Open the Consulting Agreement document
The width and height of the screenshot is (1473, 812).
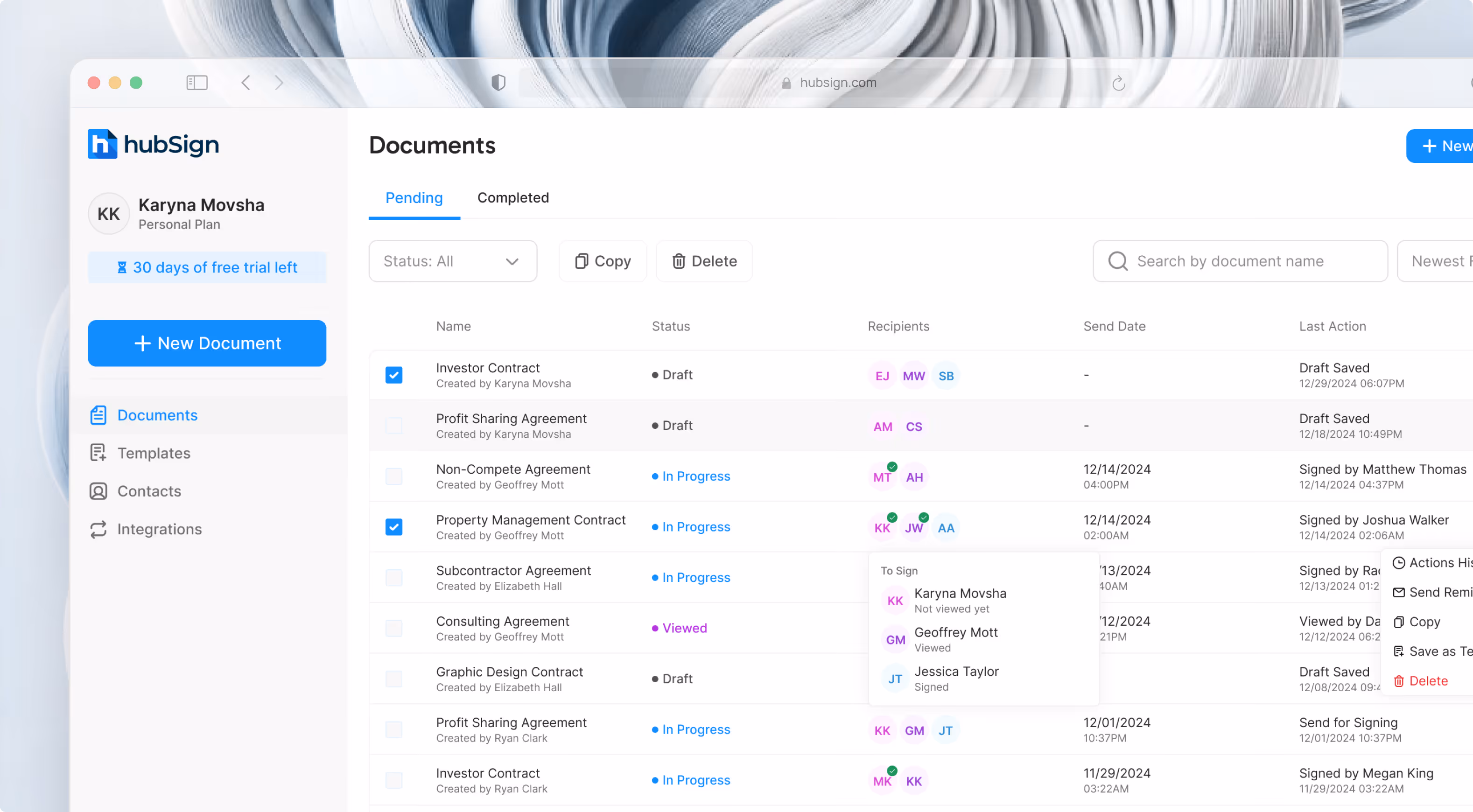pos(502,622)
